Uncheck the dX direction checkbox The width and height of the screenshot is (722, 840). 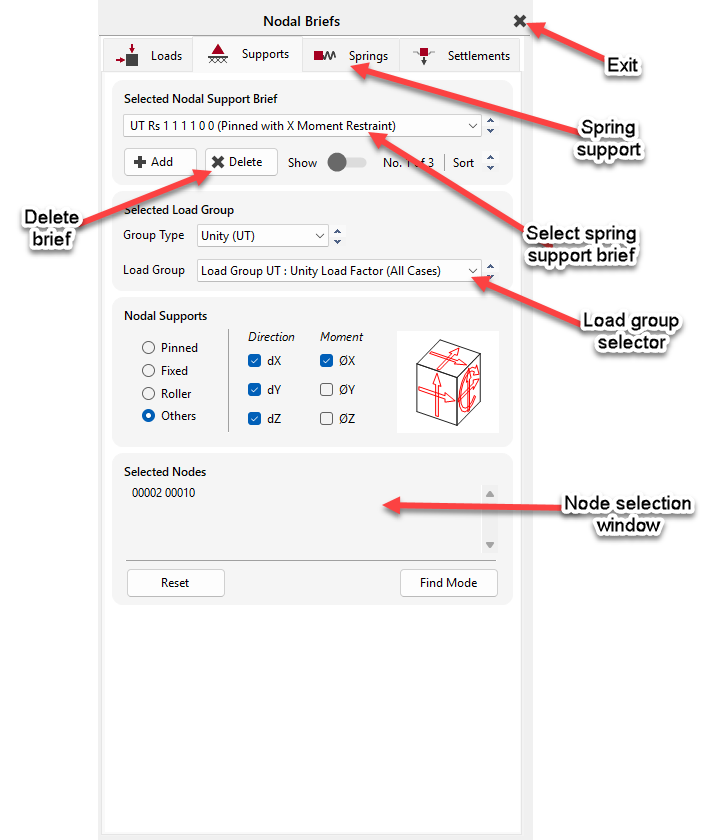click(254, 361)
